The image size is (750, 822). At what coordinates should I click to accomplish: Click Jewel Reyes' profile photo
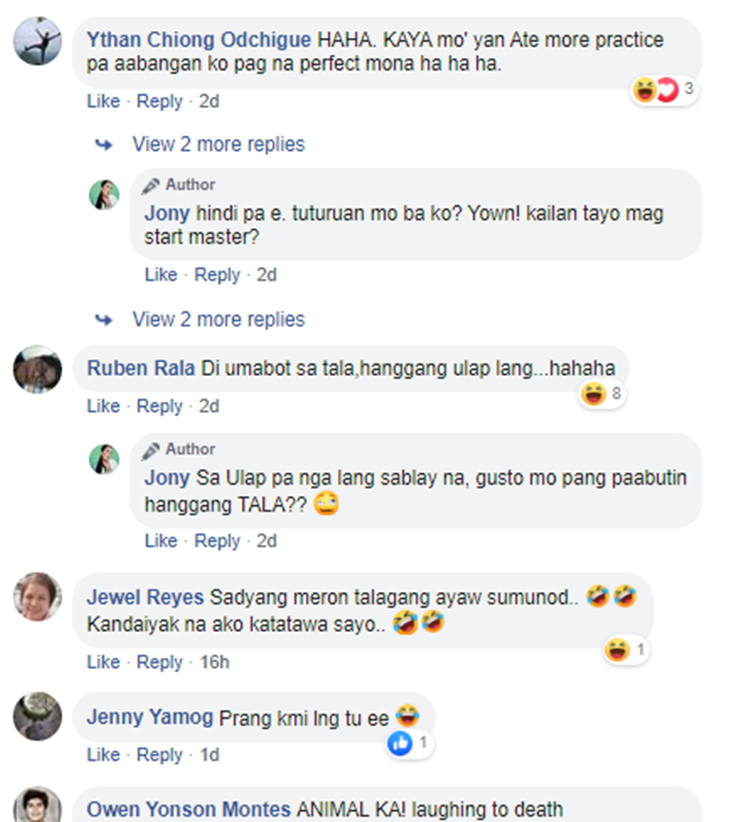[37, 597]
